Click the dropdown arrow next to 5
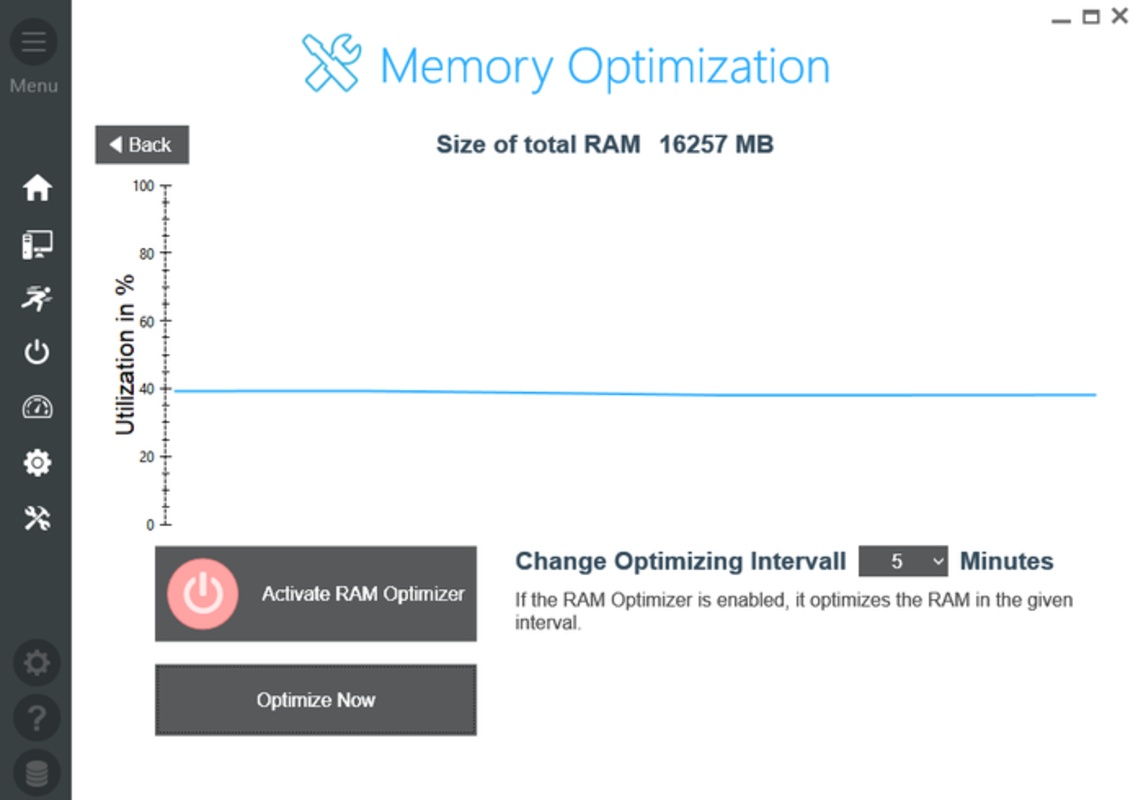Screen dimensions: 1133x800 point(937,562)
